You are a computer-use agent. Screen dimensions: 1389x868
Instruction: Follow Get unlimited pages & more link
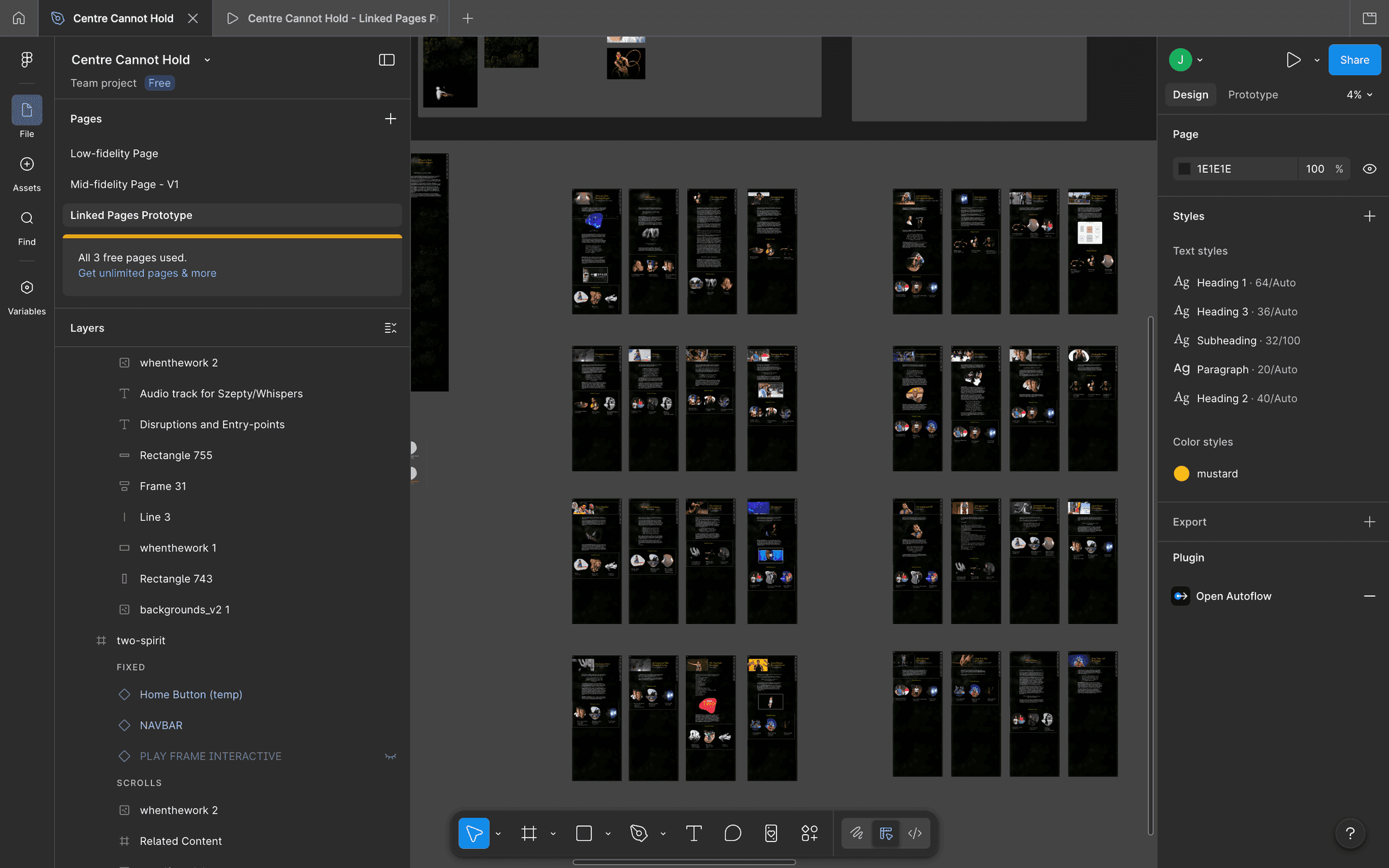pos(147,273)
